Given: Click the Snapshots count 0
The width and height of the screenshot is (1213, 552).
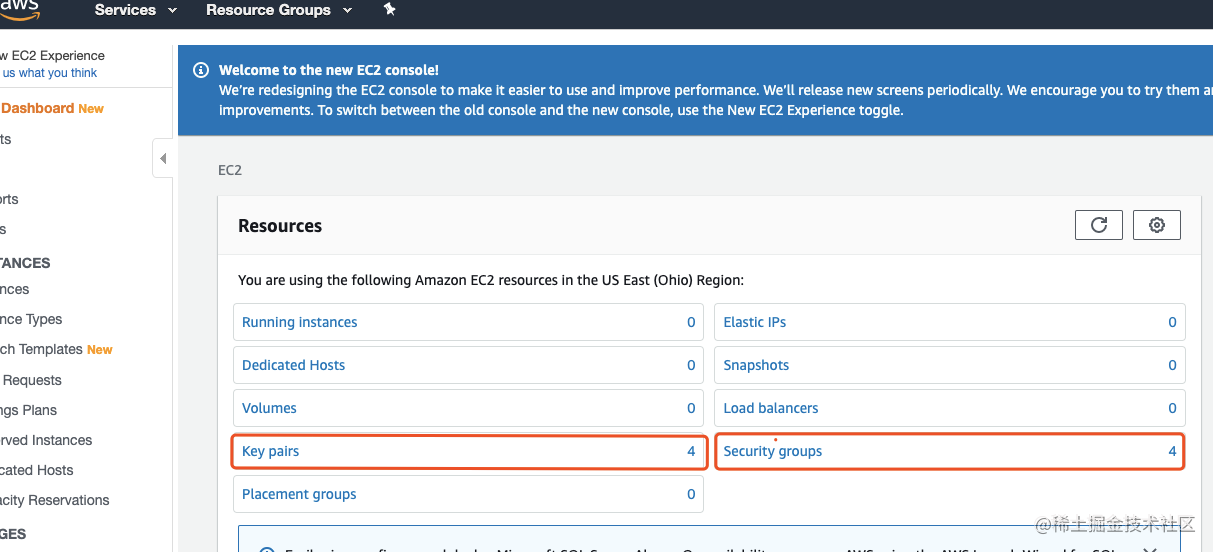Looking at the screenshot, I should point(1173,365).
